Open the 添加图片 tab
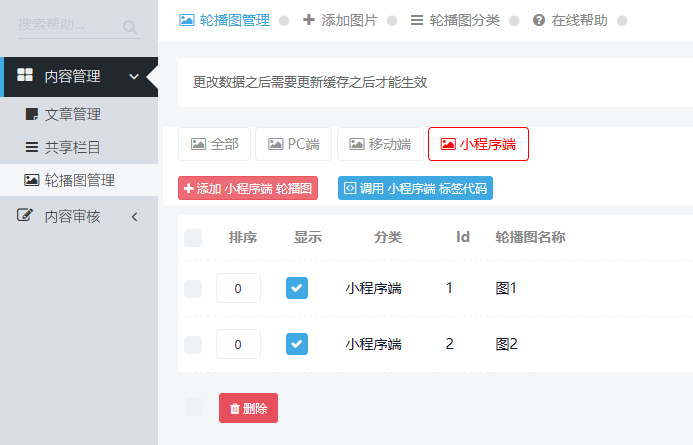Screen dimensions: 693x445 340,20
